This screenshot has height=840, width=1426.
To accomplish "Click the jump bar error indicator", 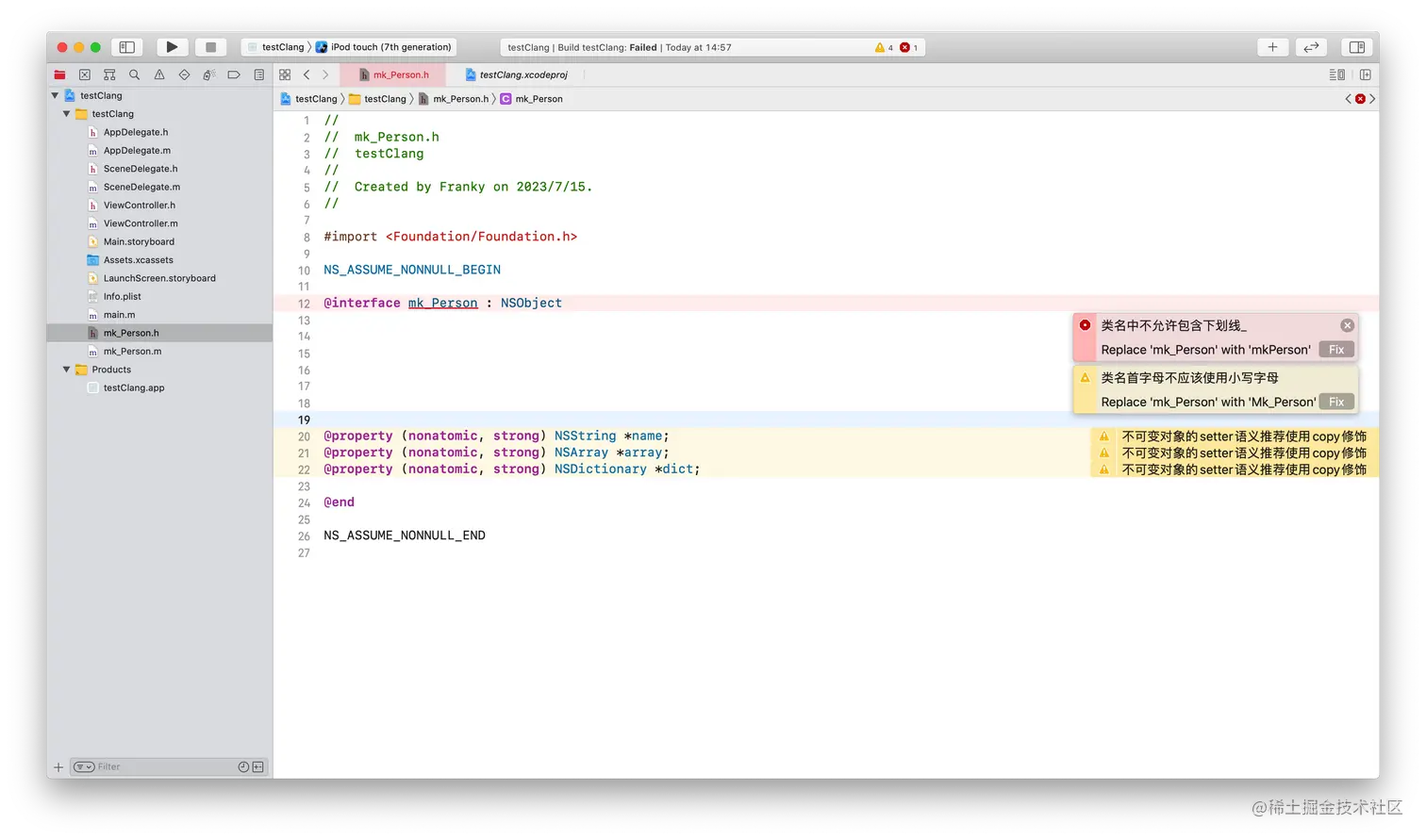I will (1360, 99).
